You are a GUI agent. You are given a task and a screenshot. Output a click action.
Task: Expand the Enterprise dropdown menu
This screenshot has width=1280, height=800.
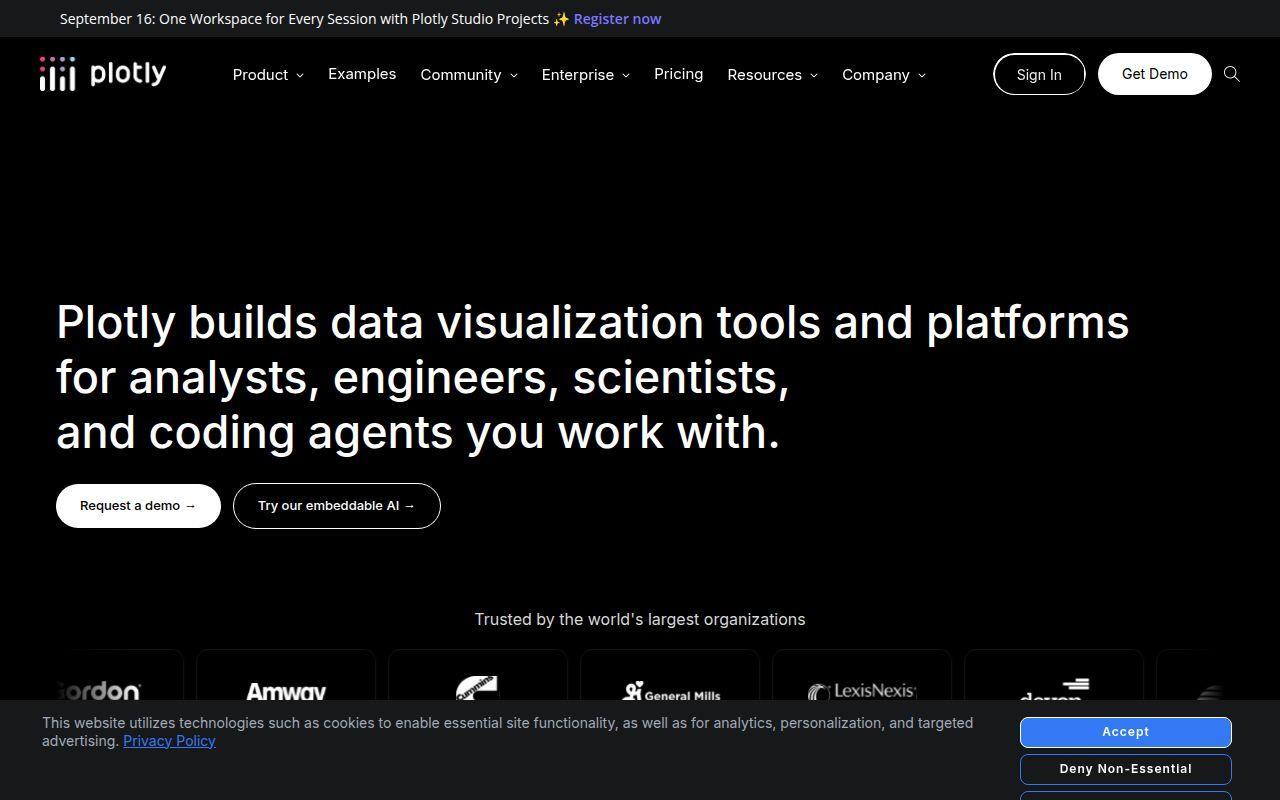pos(586,75)
